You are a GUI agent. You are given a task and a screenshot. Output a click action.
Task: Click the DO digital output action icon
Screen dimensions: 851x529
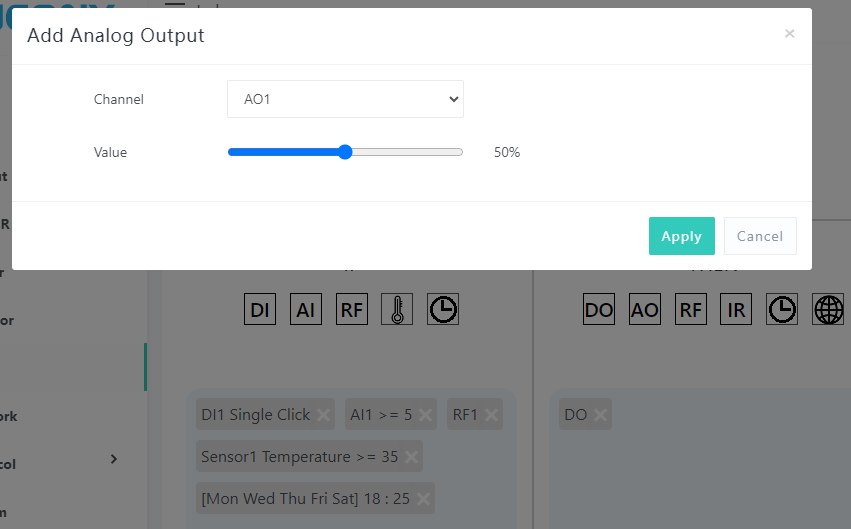pyautogui.click(x=599, y=310)
